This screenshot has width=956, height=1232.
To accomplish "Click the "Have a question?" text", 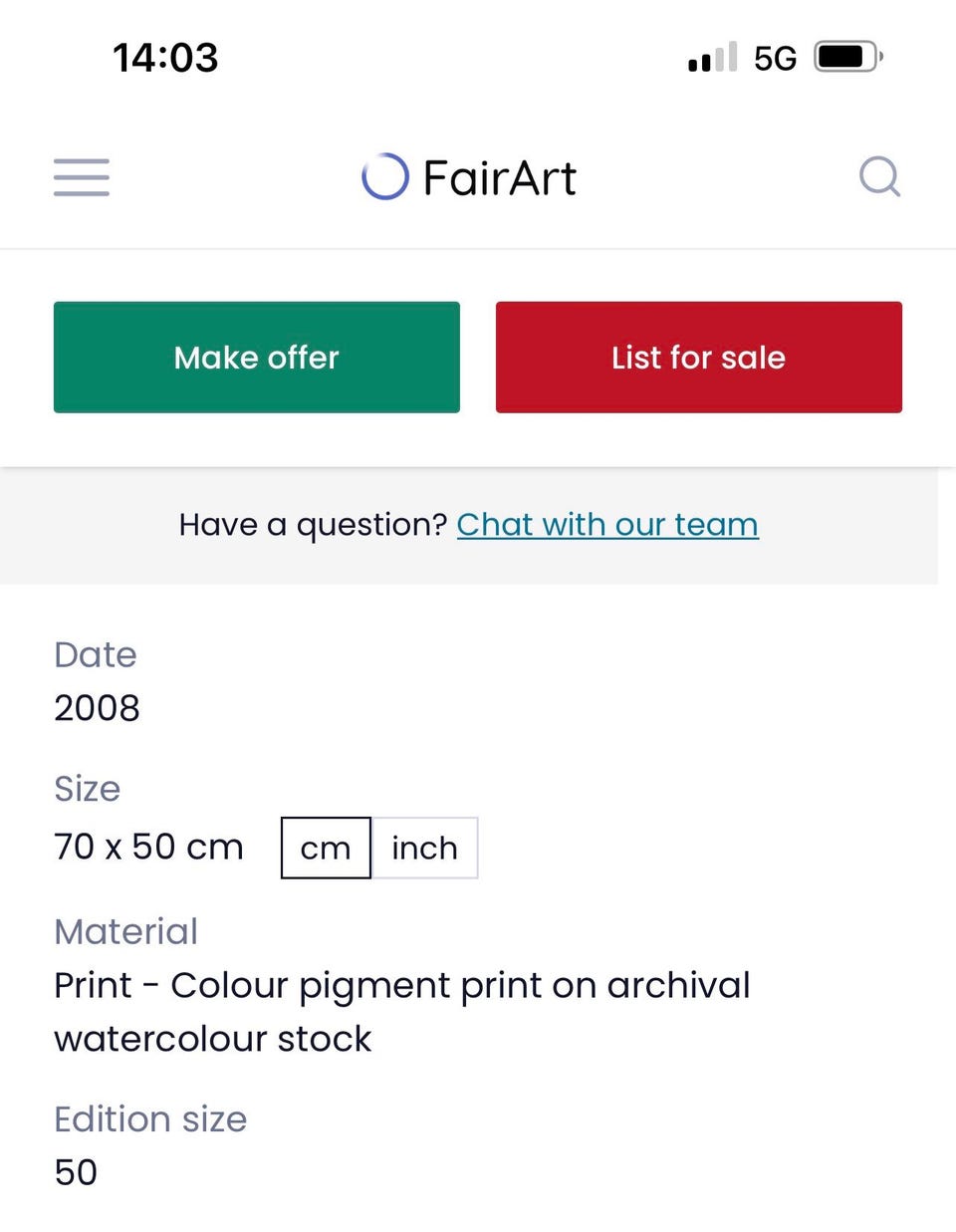I will 313,524.
